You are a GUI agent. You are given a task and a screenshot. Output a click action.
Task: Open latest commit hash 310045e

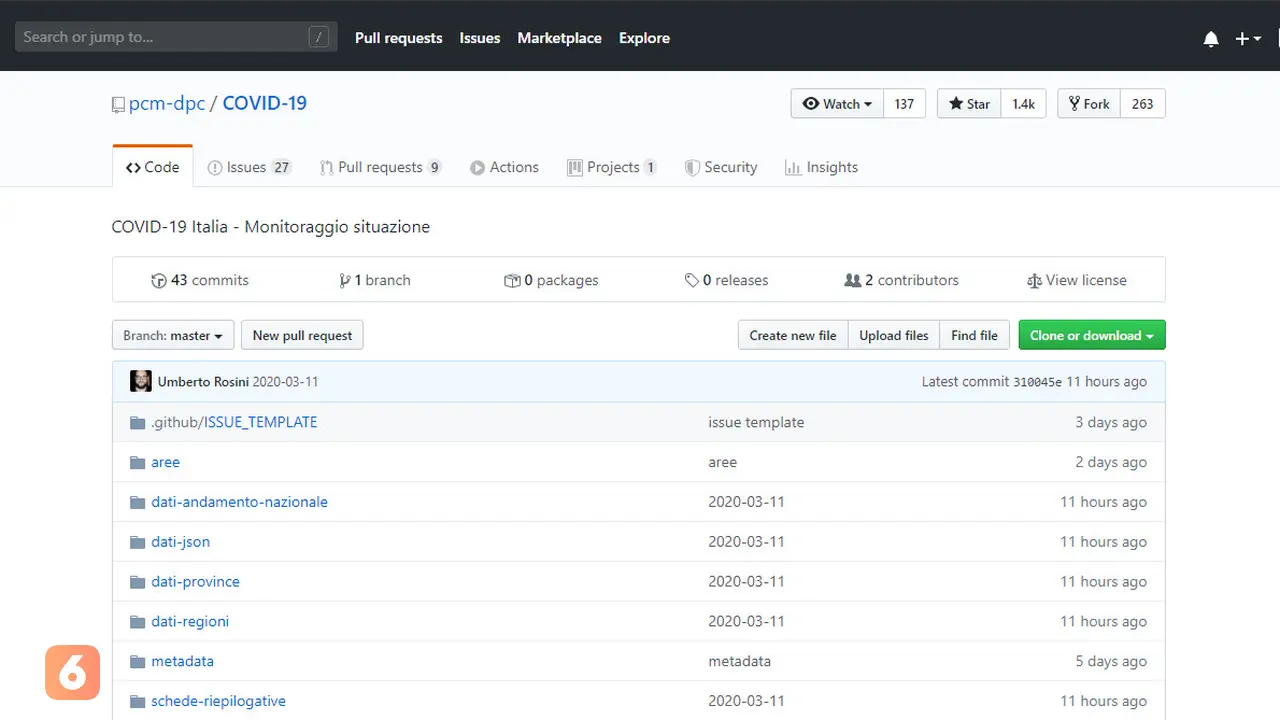click(1037, 382)
